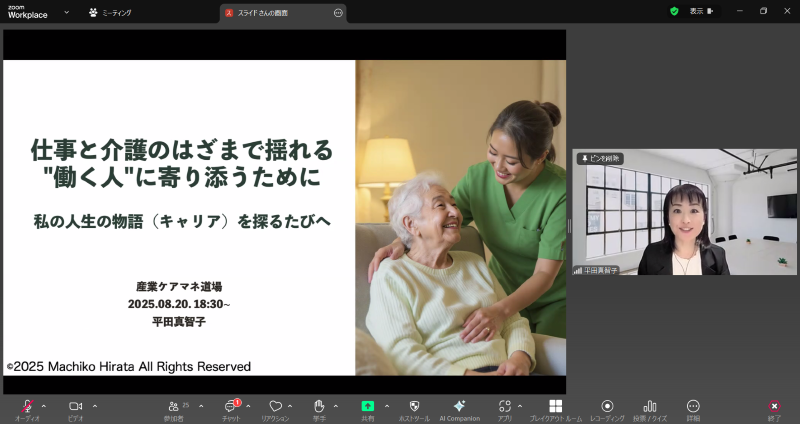Expand share options arrow
This screenshot has height=424, width=800.
[385, 406]
